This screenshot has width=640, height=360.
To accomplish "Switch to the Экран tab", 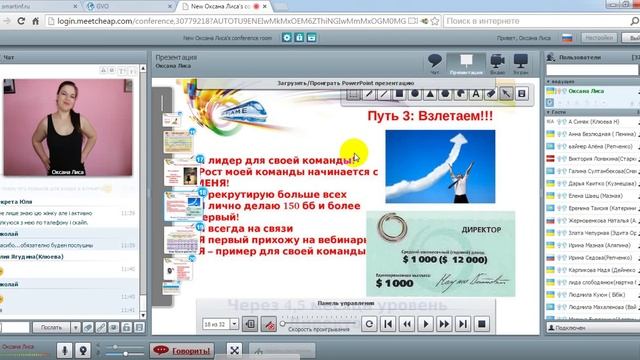I will click(520, 64).
